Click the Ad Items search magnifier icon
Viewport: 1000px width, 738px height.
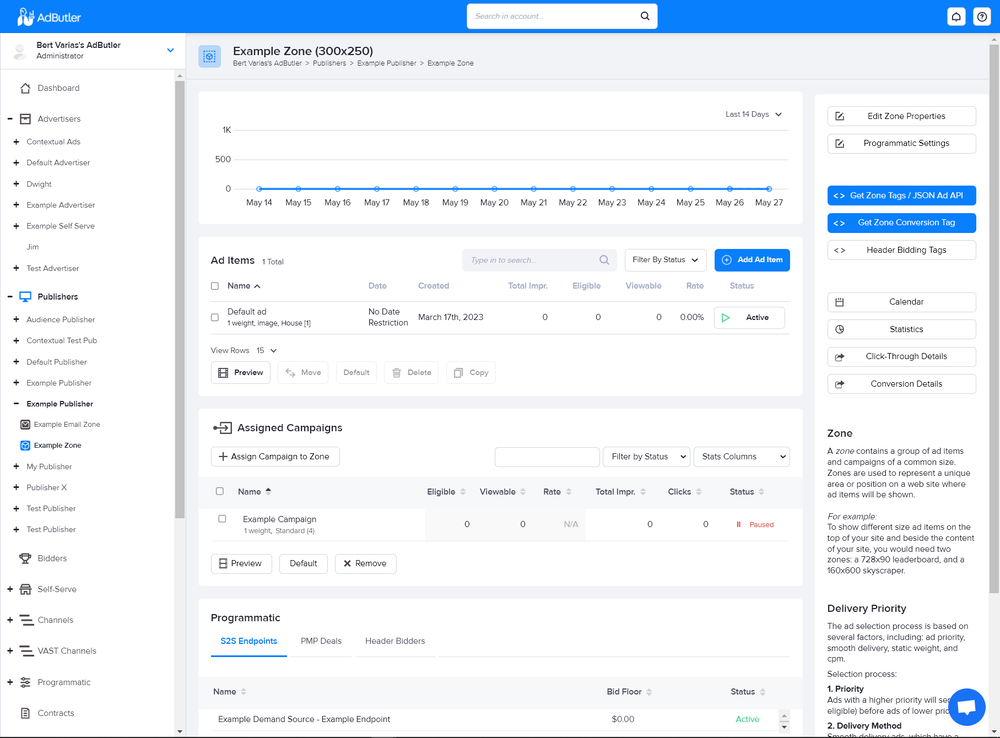(x=604, y=260)
